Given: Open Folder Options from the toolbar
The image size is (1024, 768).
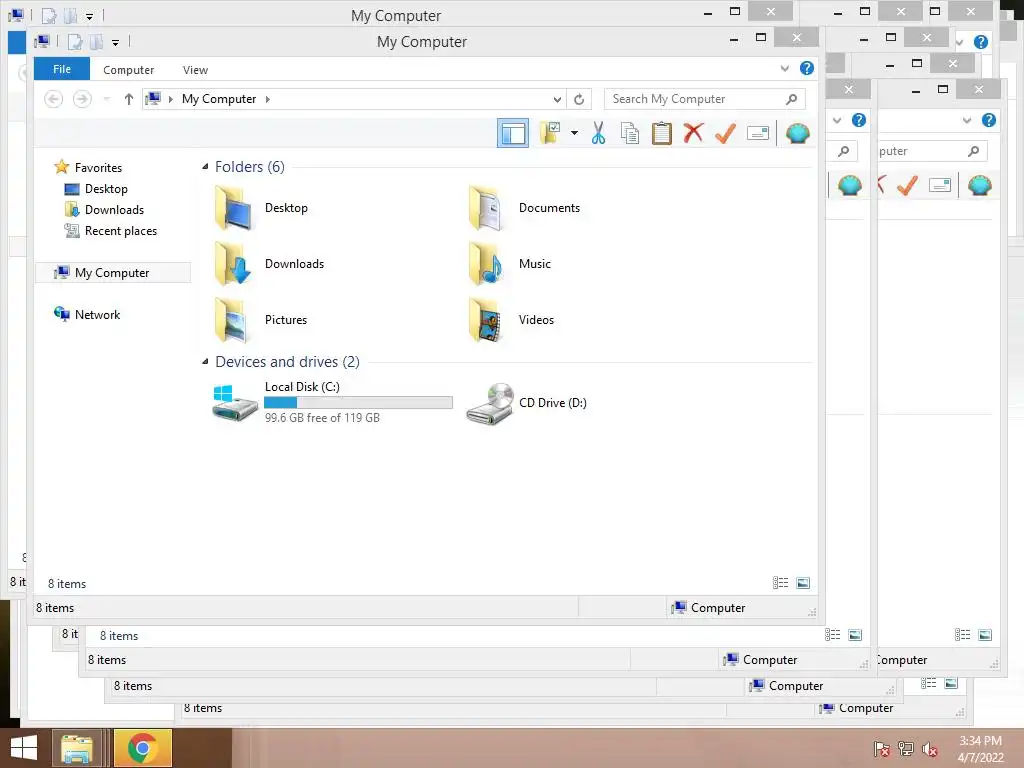Looking at the screenshot, I should coord(551,133).
